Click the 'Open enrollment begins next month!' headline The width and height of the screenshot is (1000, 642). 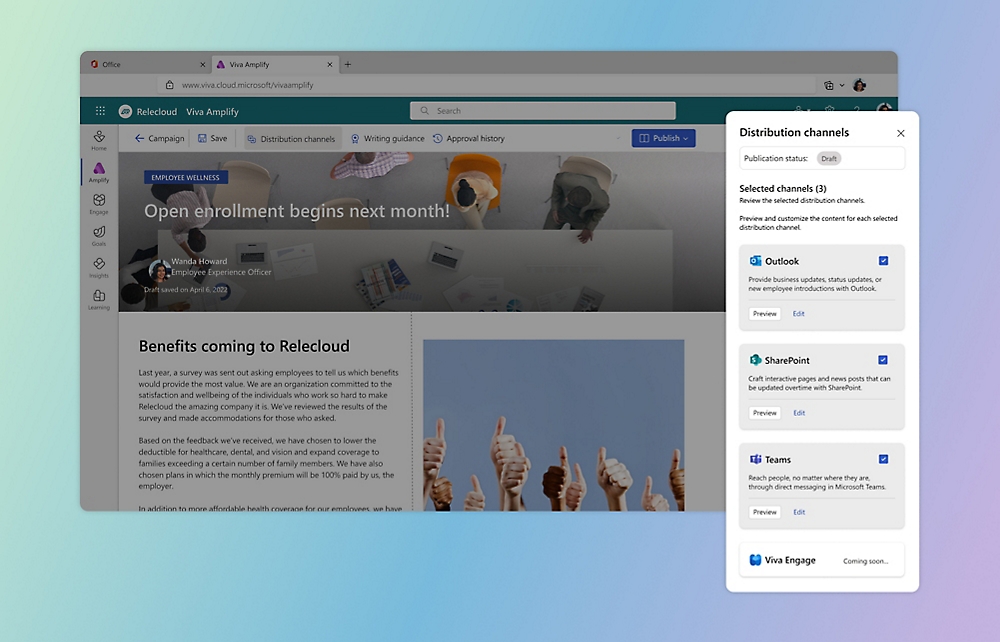297,211
